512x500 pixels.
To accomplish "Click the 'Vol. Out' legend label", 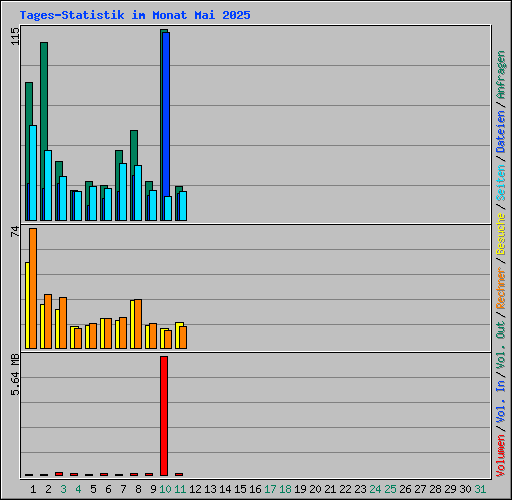I will (501, 345).
